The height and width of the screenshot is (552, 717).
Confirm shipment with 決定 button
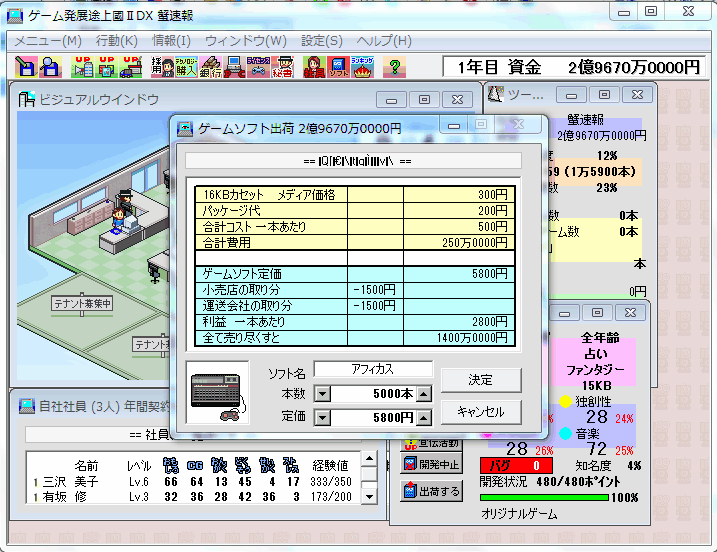pos(481,380)
